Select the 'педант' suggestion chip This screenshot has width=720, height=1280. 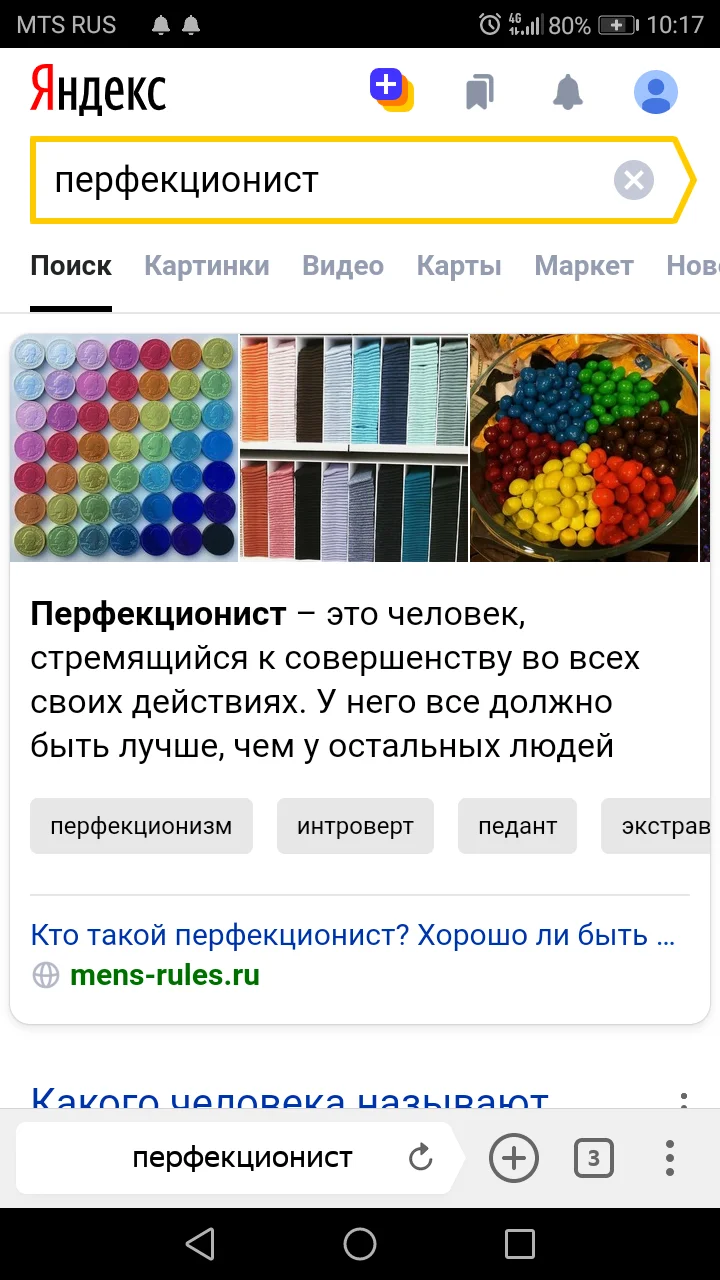[x=517, y=826]
